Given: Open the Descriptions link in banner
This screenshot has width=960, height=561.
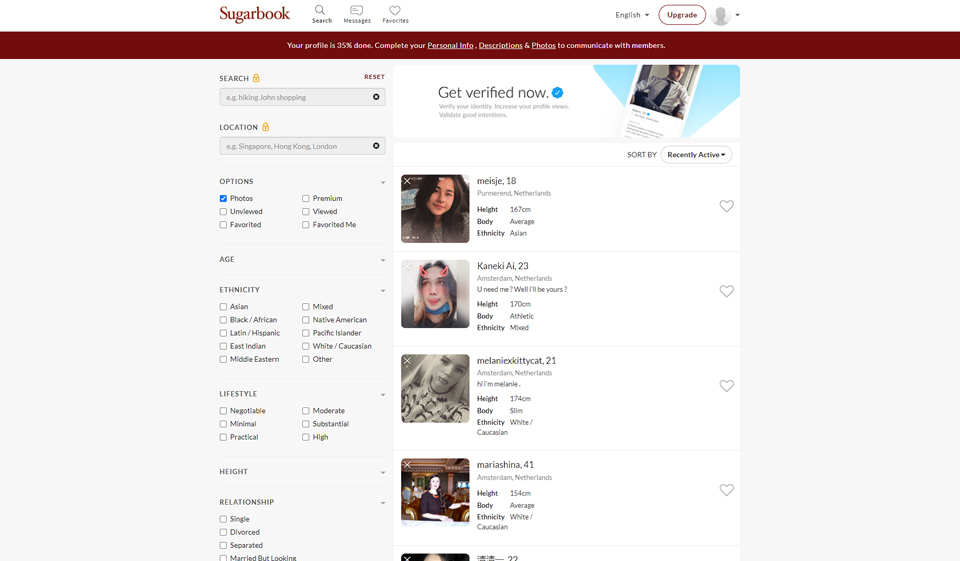Looking at the screenshot, I should (500, 45).
